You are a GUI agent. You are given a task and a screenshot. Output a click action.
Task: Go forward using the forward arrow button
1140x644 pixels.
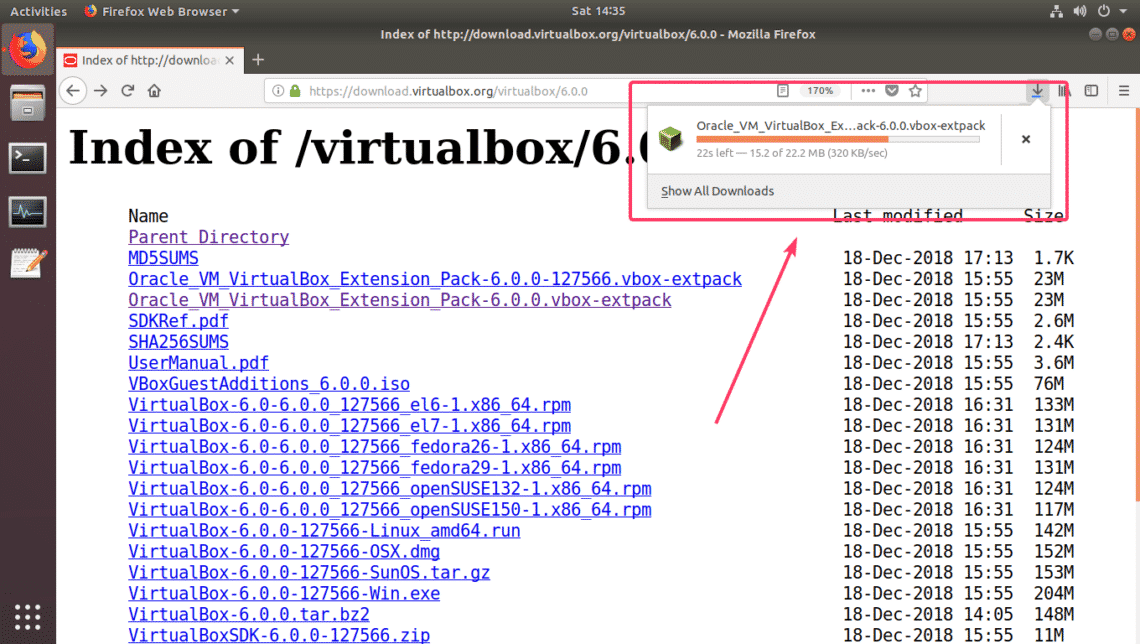coord(101,91)
